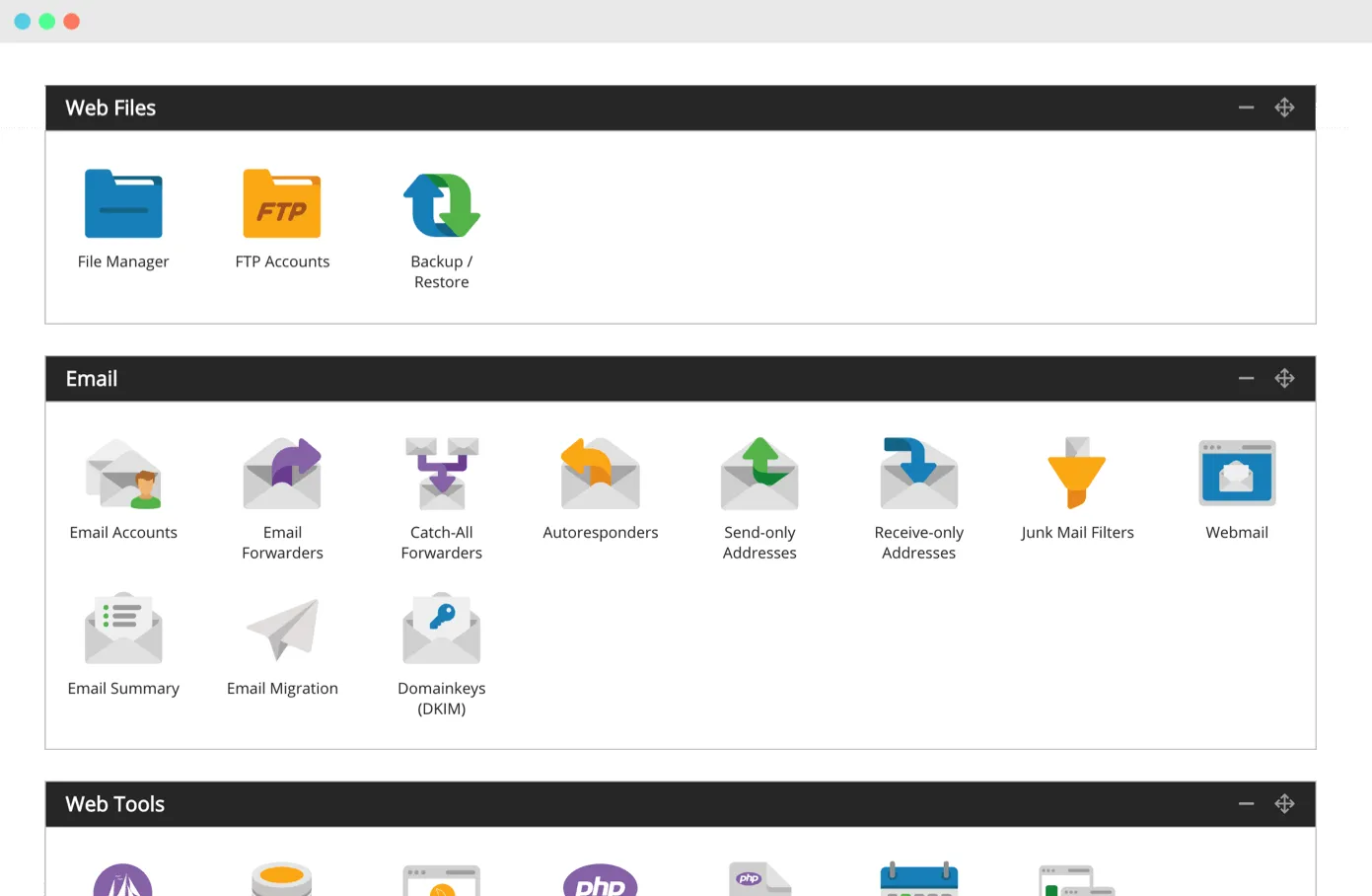The height and width of the screenshot is (896, 1372).
Task: Collapse the Web Tools section
Action: (x=1246, y=803)
